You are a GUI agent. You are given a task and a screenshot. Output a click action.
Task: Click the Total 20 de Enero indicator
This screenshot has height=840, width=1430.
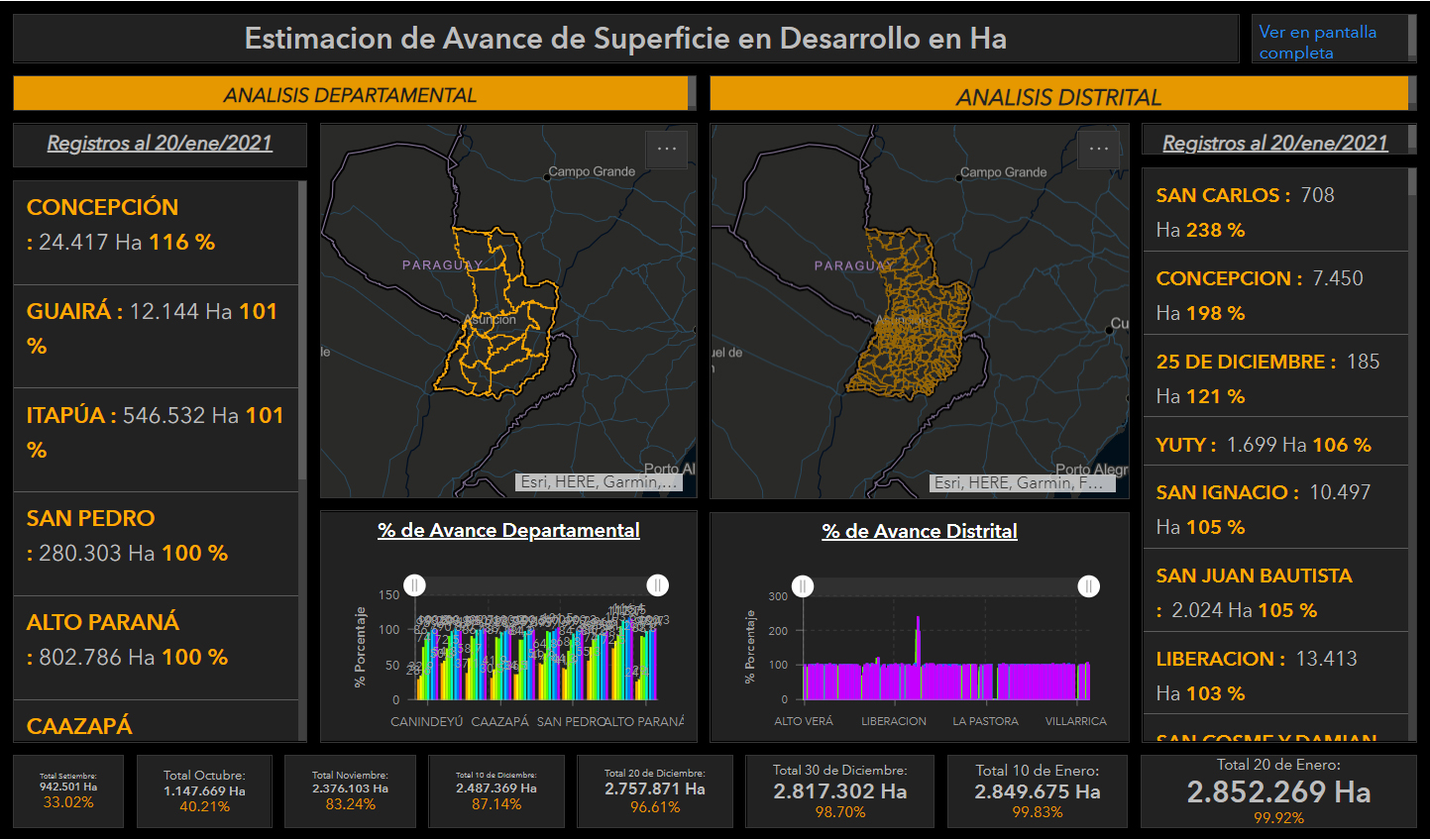(x=1278, y=791)
